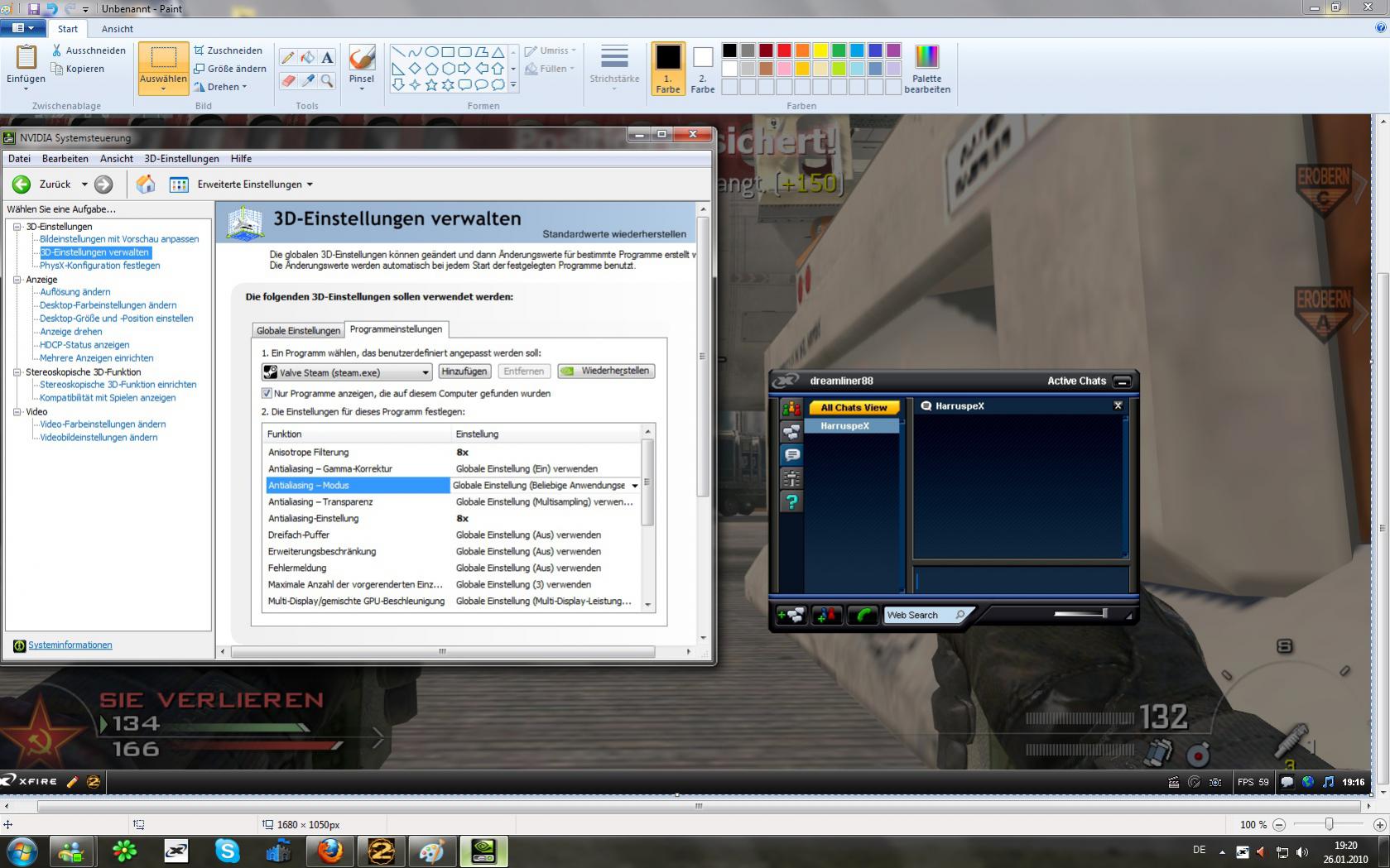Click All Chats View button in Xfire

point(854,408)
